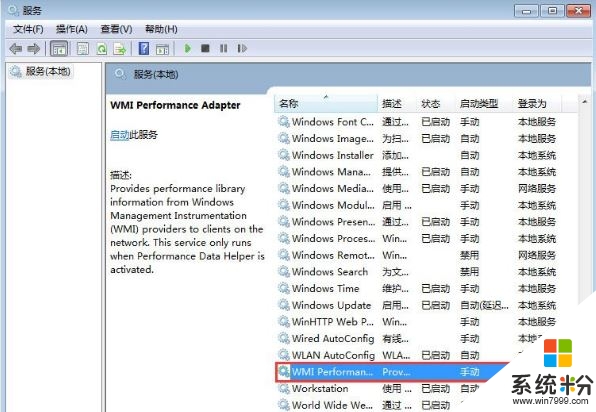Open the 帮助(H) menu
The height and width of the screenshot is (412, 596).
pyautogui.click(x=161, y=29)
